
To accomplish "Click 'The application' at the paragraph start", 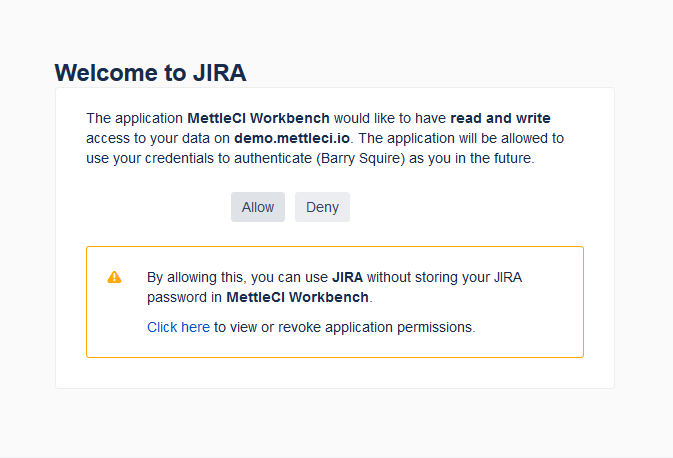I will coord(134,118).
